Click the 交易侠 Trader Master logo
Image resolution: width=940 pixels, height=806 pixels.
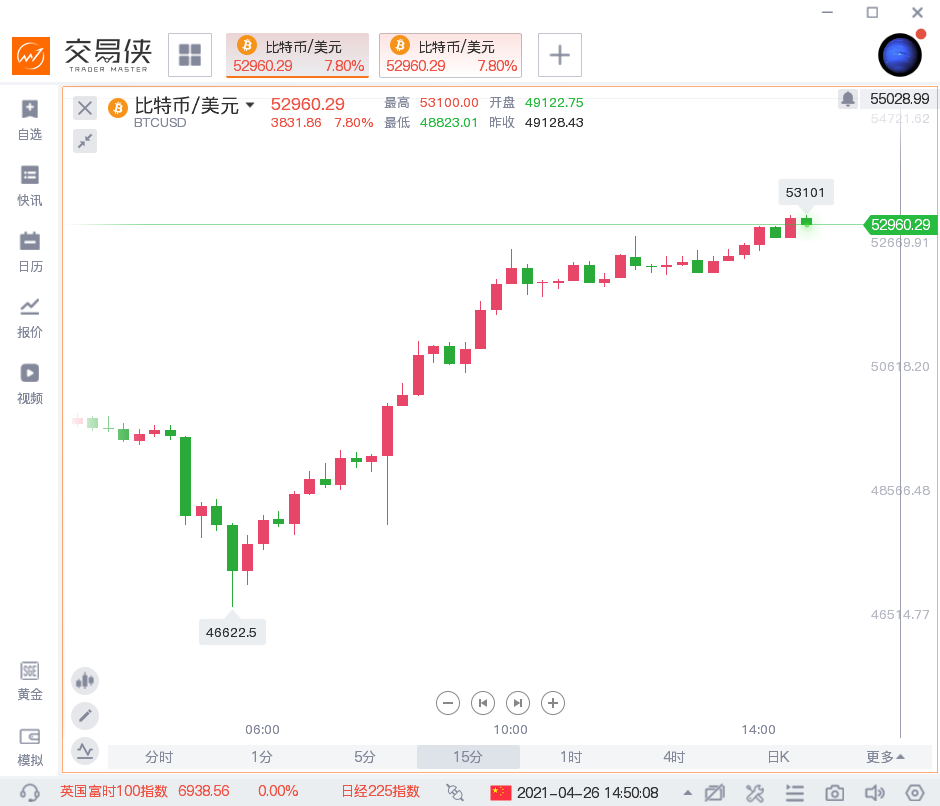point(82,55)
